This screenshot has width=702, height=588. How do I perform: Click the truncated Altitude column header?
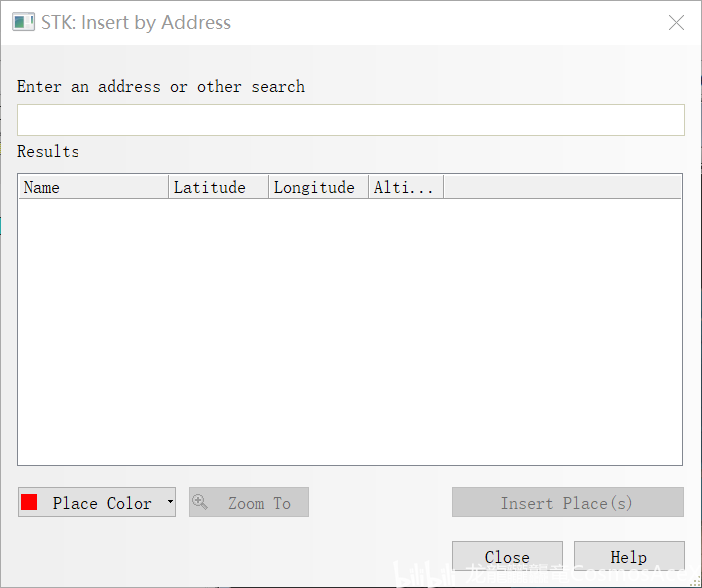pos(405,187)
